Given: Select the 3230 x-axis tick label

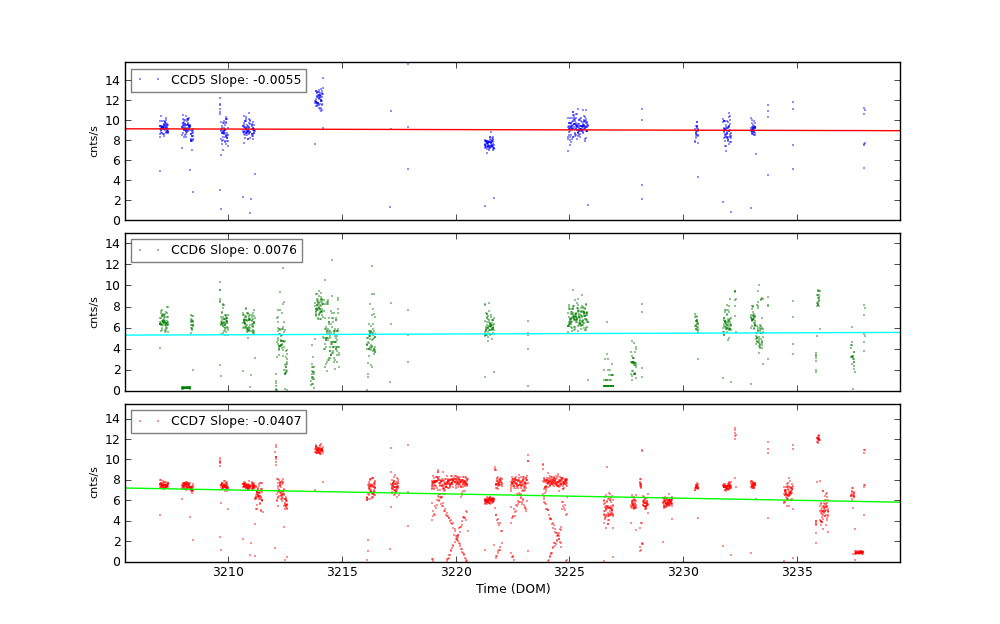Looking at the screenshot, I should pyautogui.click(x=683, y=572).
